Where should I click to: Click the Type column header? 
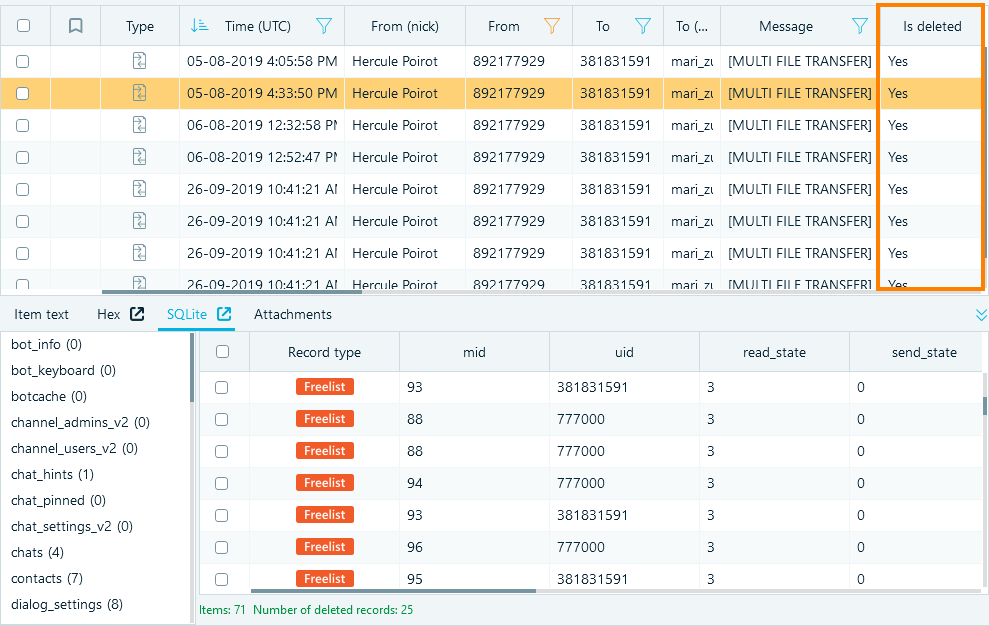point(140,26)
